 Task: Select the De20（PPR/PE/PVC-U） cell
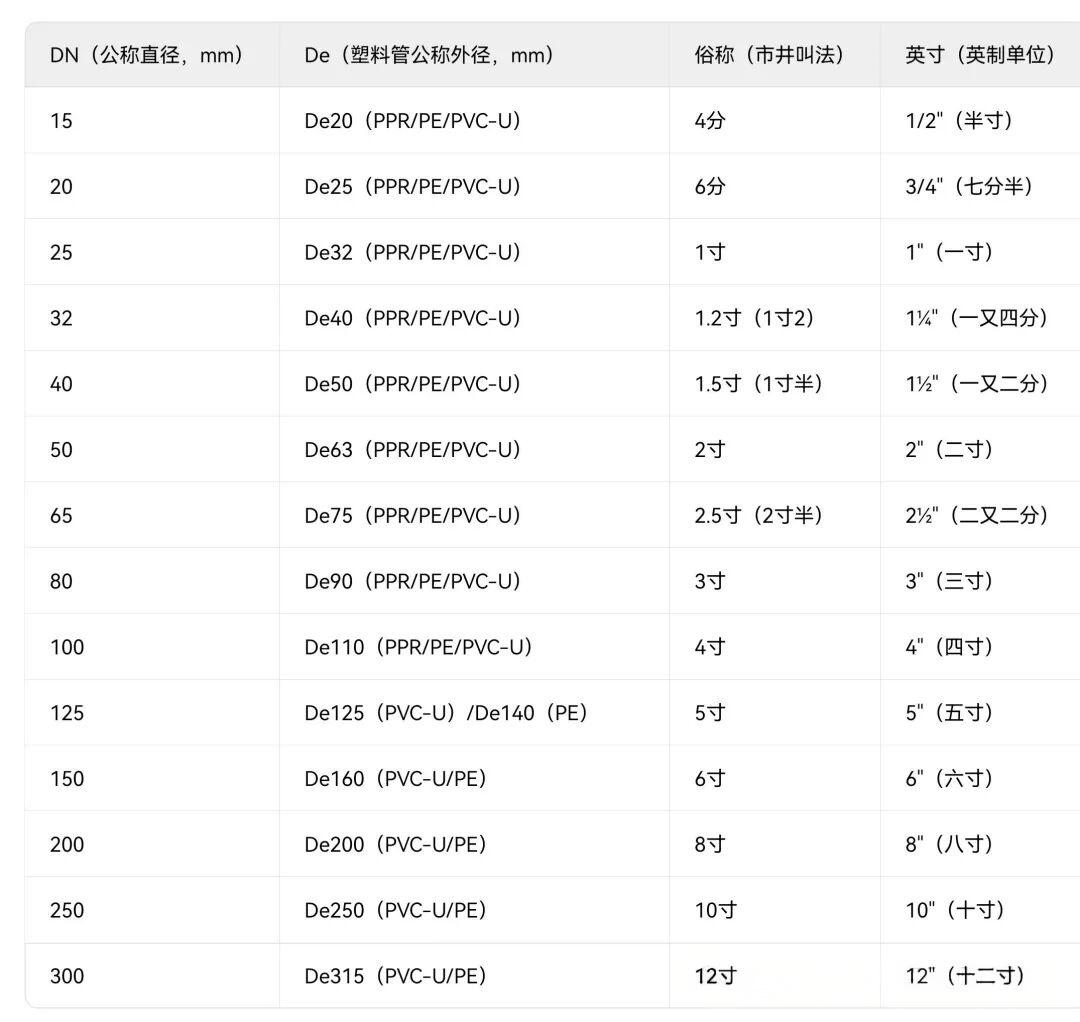click(413, 121)
